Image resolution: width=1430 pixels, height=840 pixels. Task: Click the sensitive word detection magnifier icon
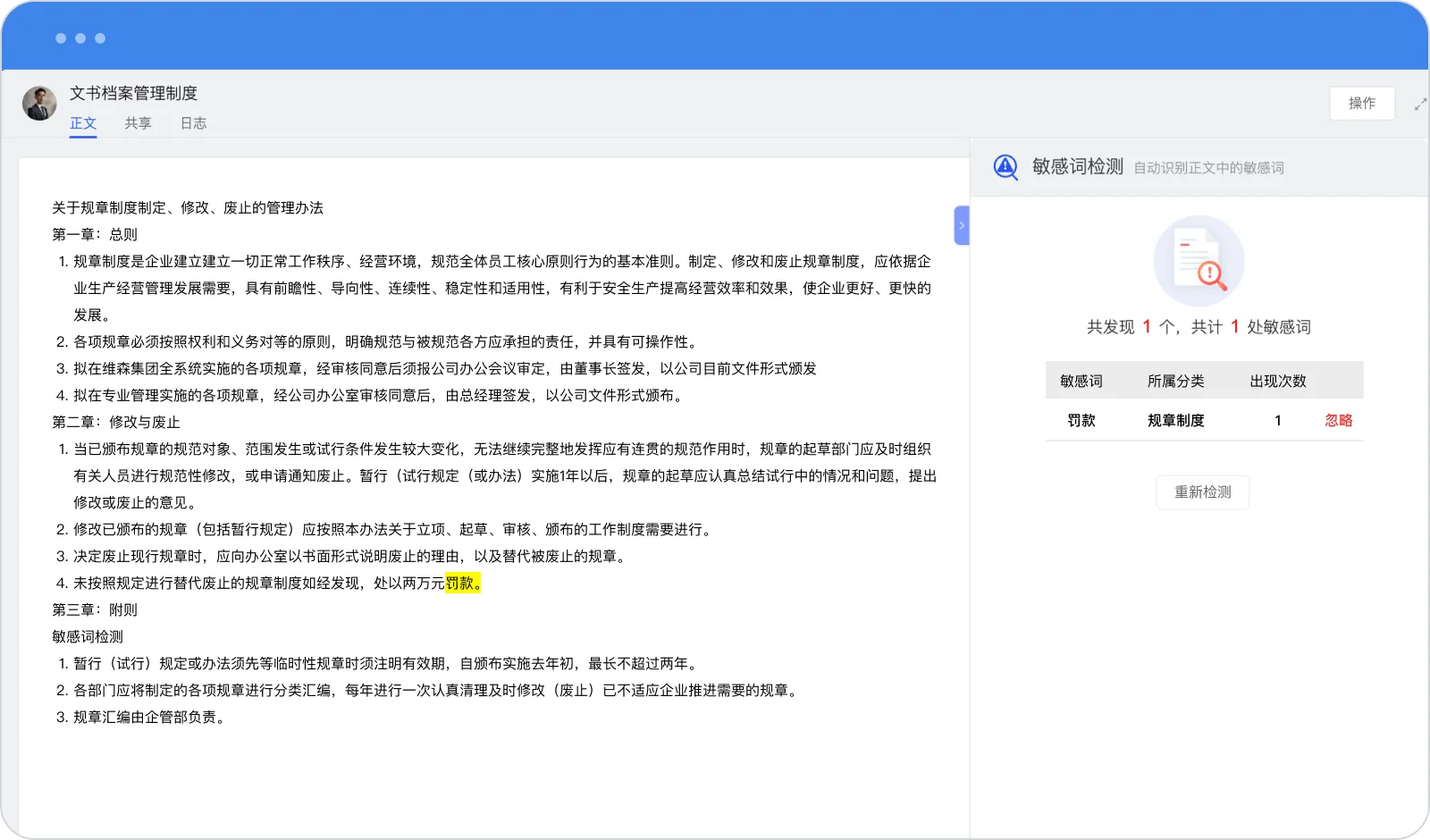pos(1005,167)
